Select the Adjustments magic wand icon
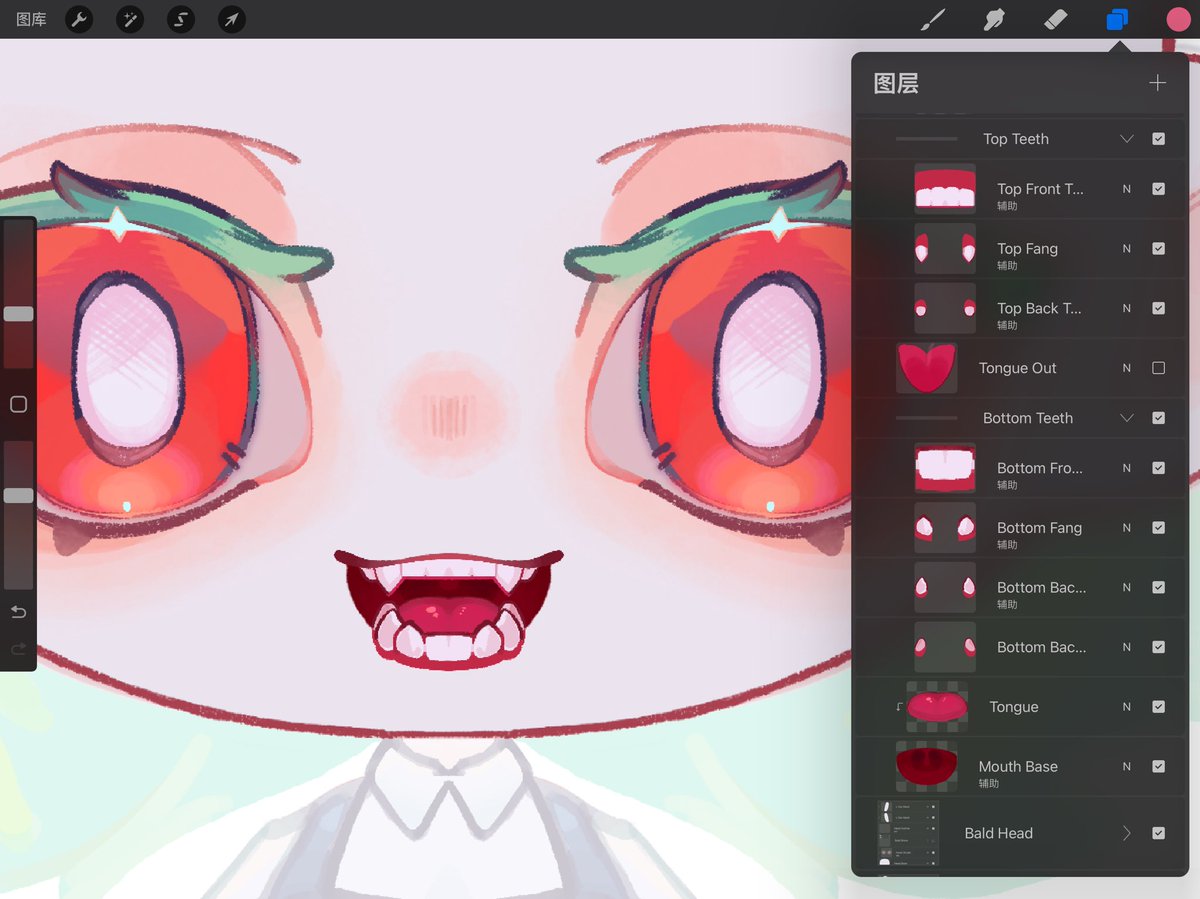 pos(129,19)
